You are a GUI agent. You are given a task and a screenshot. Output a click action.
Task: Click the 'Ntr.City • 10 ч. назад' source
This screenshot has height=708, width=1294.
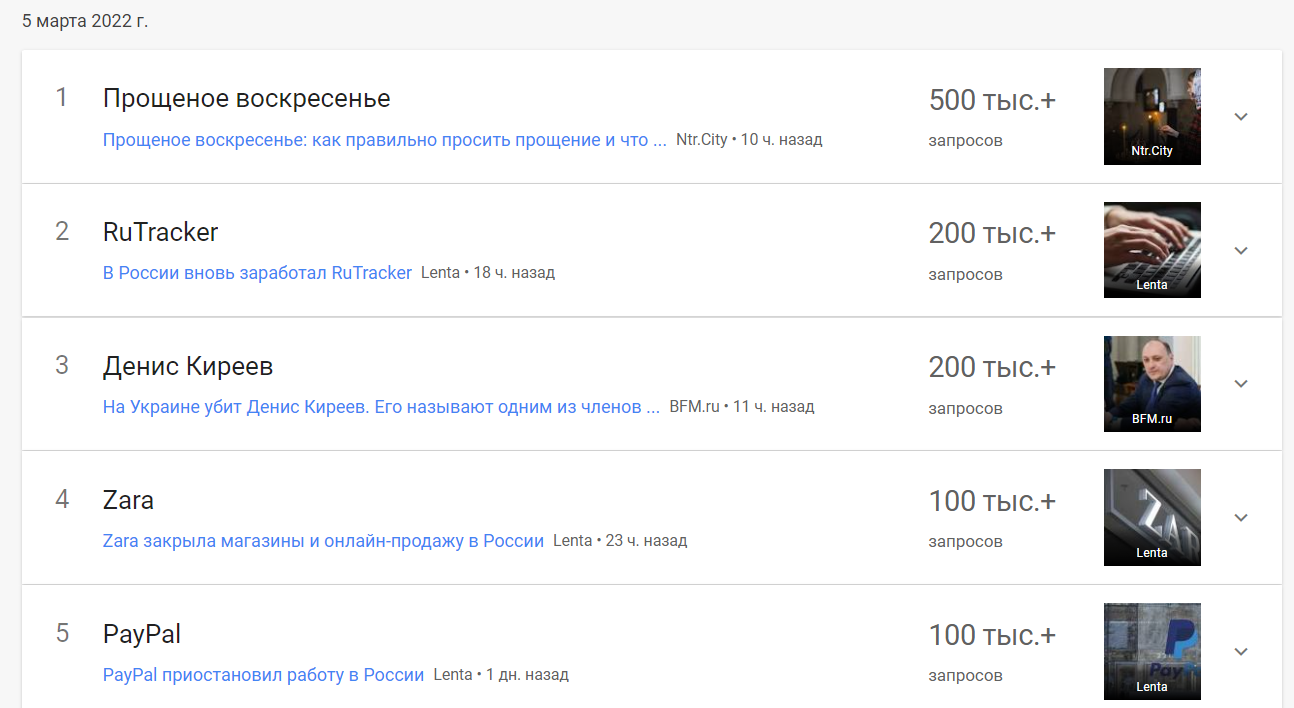tap(749, 140)
